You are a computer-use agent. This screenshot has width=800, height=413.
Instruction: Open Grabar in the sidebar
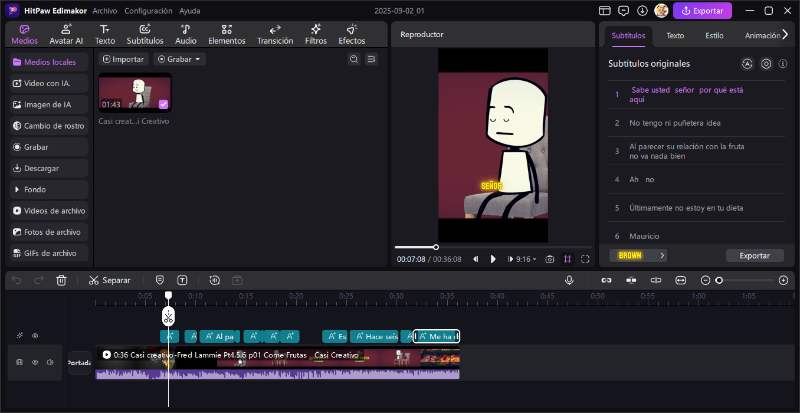pos(48,147)
